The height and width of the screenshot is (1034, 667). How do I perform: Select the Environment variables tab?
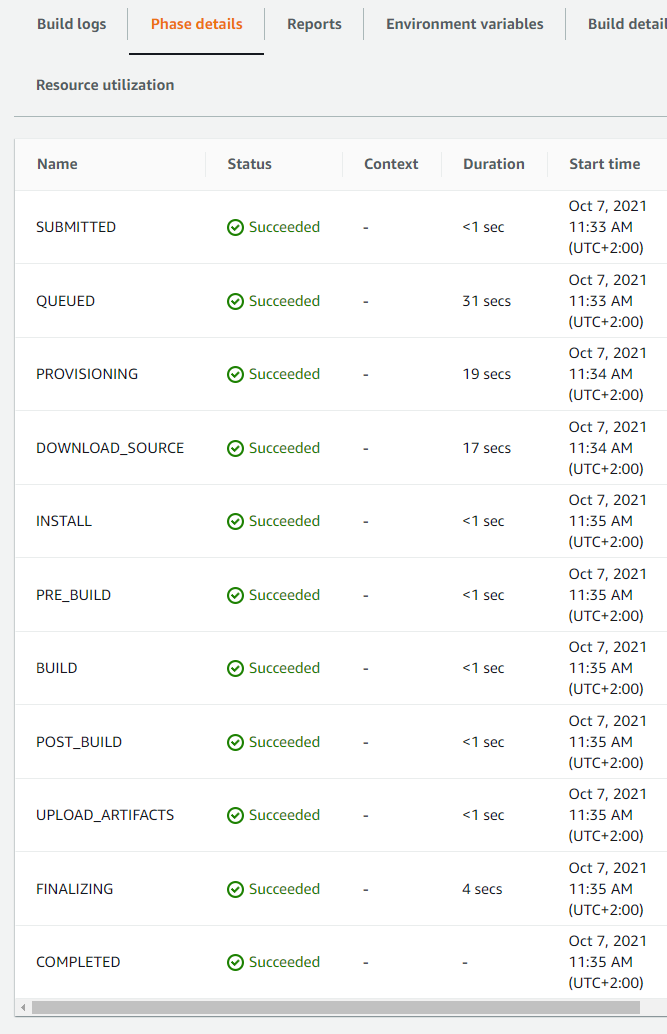point(464,24)
